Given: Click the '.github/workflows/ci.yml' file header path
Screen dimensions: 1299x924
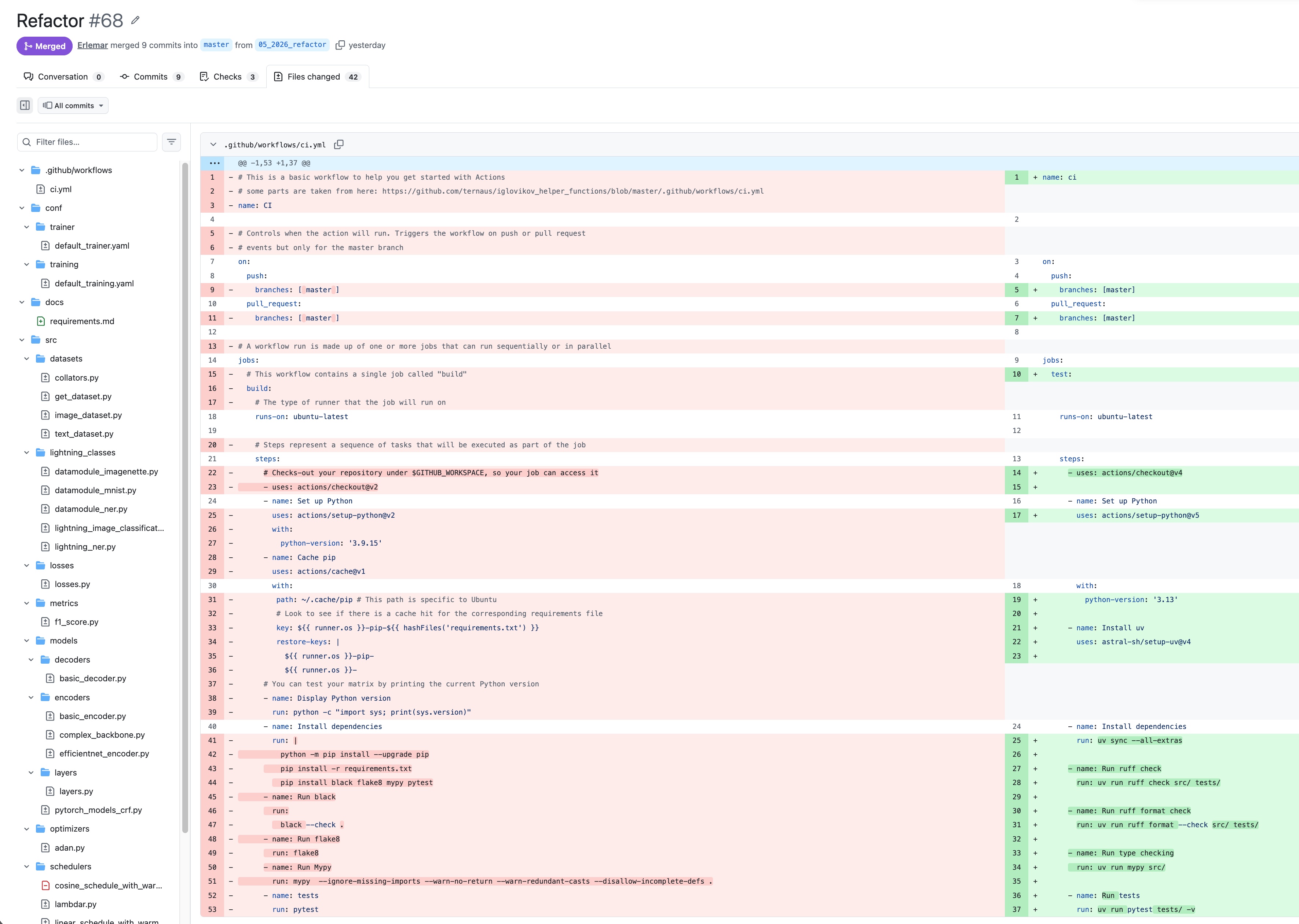Looking at the screenshot, I should 275,145.
